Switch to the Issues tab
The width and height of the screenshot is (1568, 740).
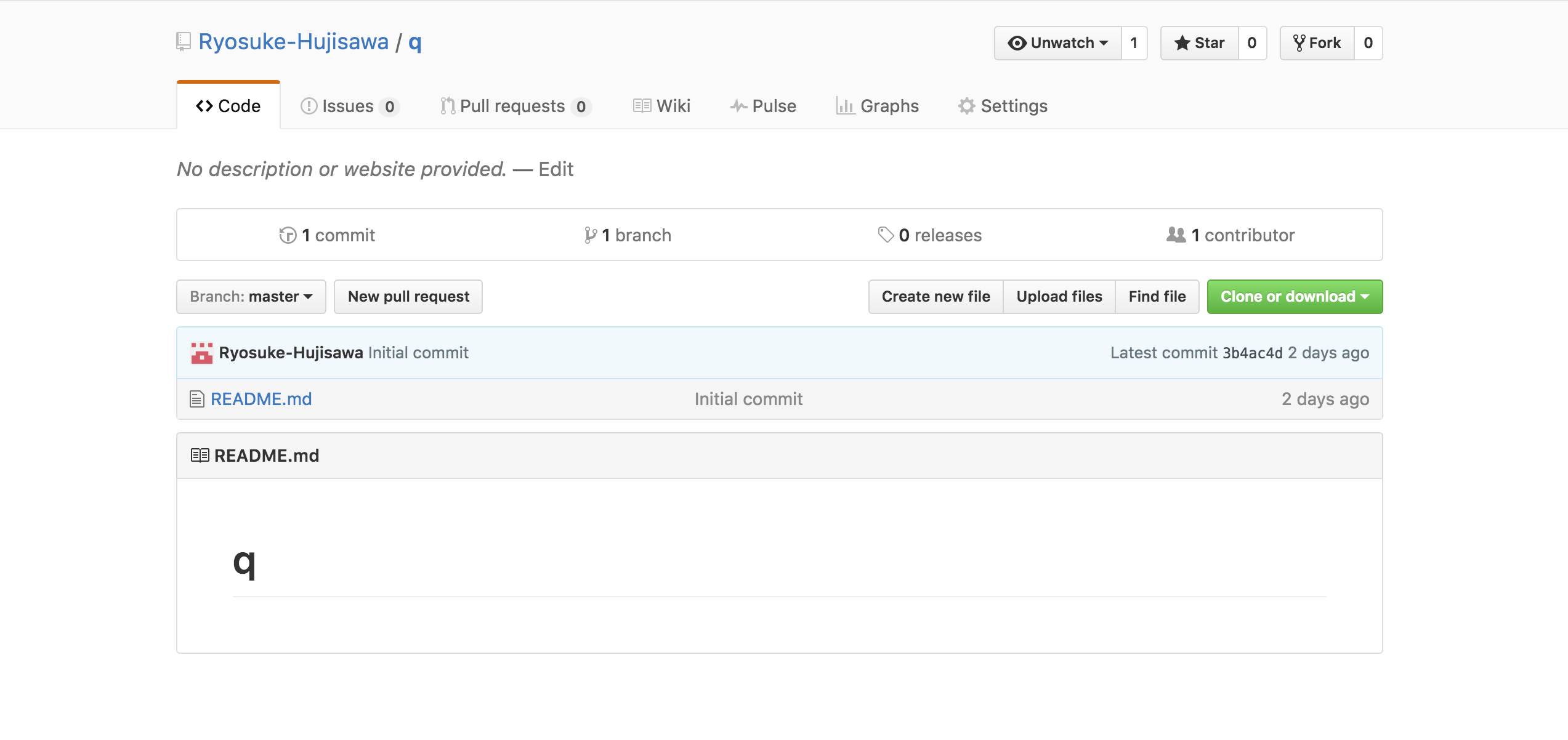(x=350, y=106)
